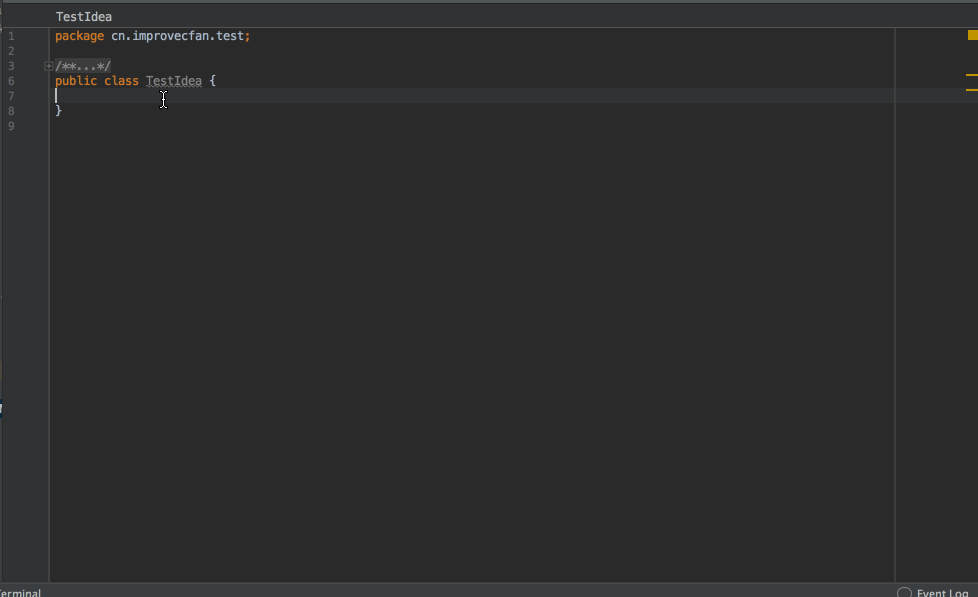Click the closing brace on line 8
Screen dimensions: 978x597
(x=59, y=111)
